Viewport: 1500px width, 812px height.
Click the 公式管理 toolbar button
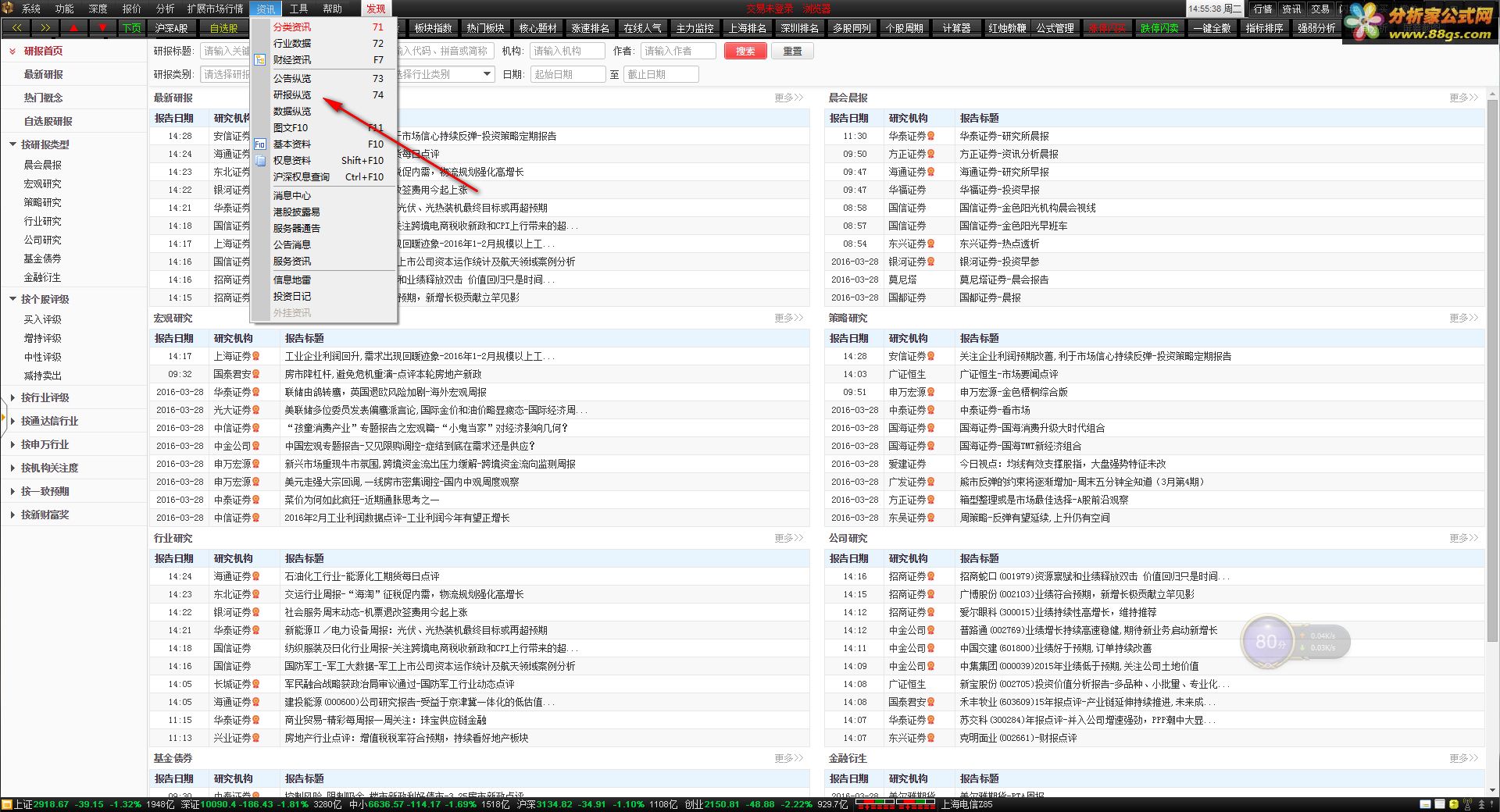click(1055, 28)
